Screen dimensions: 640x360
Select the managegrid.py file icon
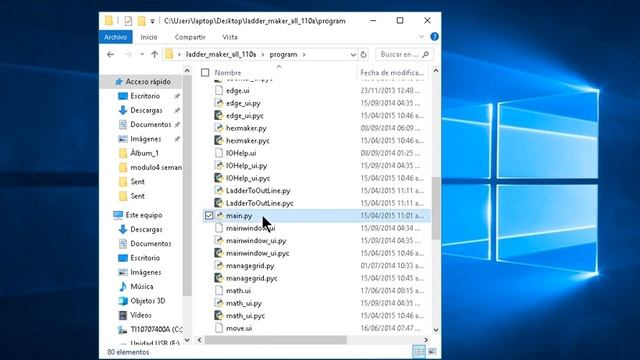219,266
